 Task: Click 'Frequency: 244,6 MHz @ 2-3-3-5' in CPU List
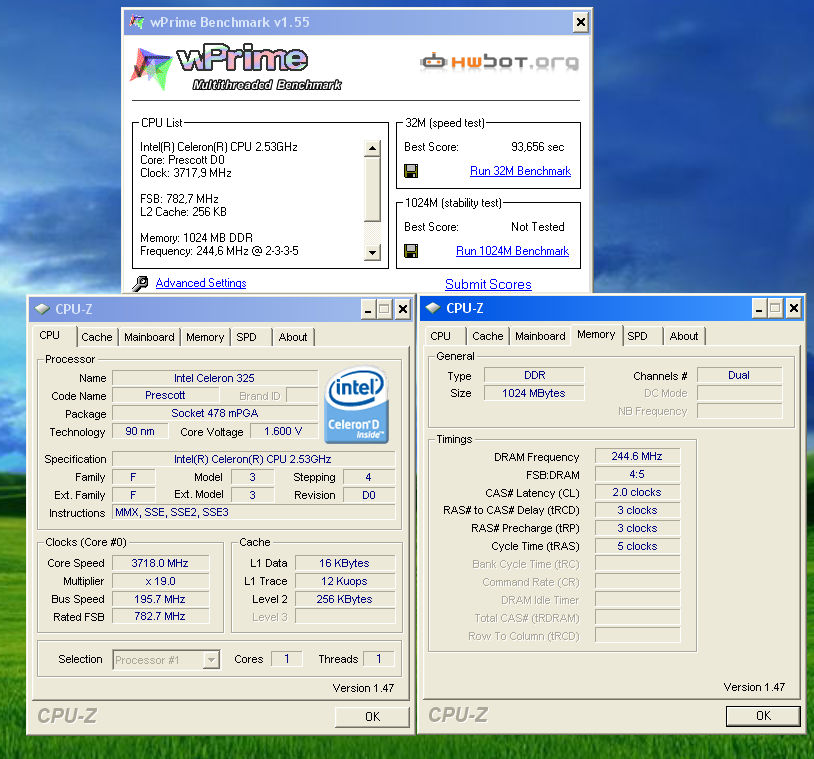coord(219,251)
